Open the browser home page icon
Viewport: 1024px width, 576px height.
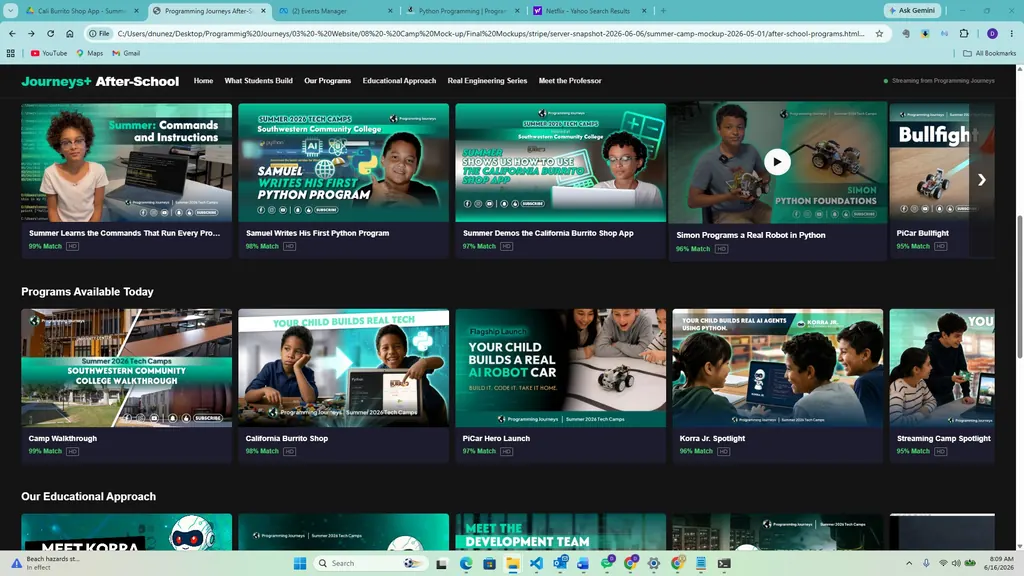(x=70, y=33)
